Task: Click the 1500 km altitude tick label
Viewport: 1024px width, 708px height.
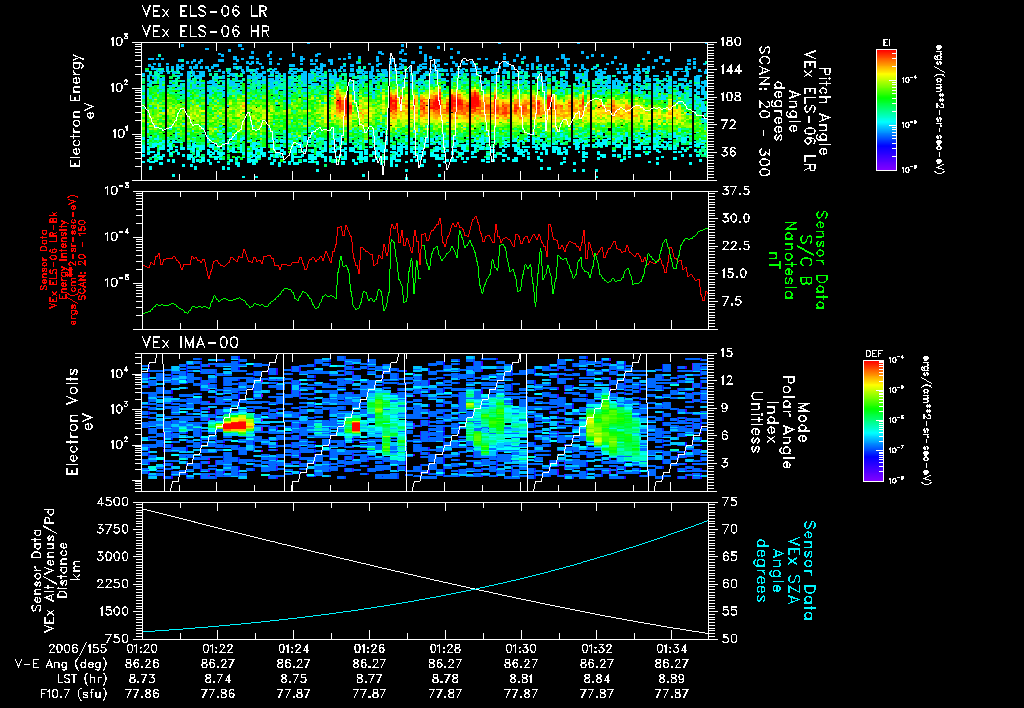Action: coord(112,612)
